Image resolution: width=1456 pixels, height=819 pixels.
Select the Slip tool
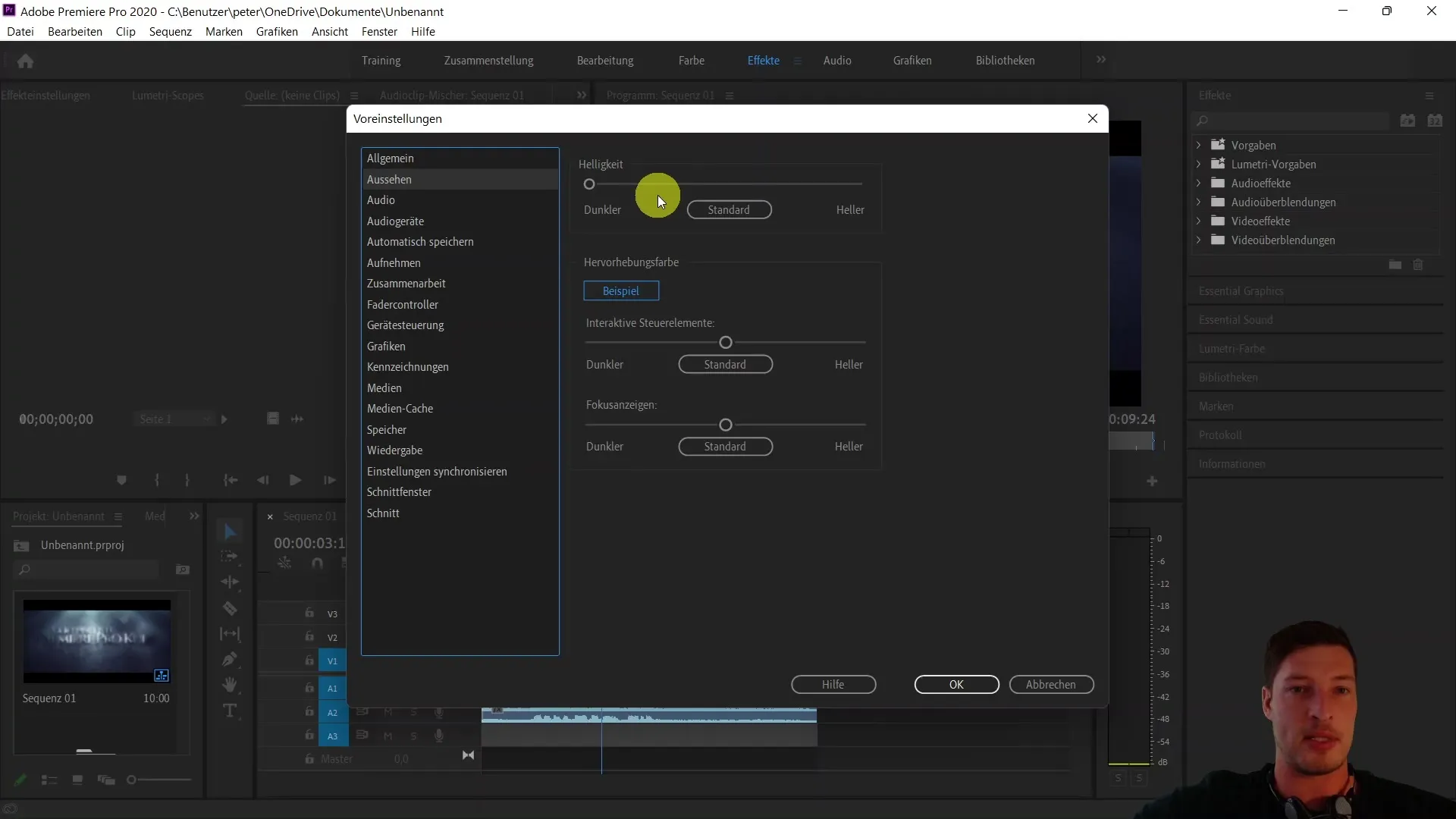pyautogui.click(x=230, y=633)
